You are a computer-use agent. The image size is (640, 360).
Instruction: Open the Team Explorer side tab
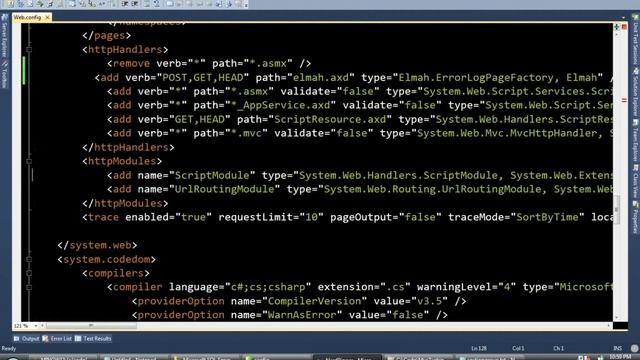click(636, 141)
